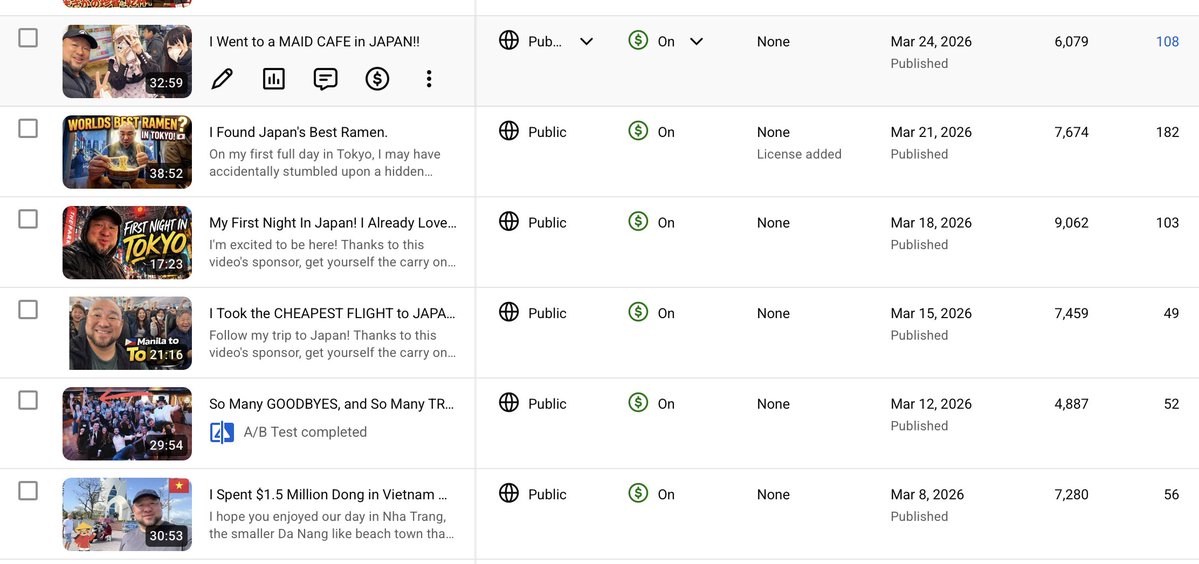Click the view count 4,887
Viewport: 1199px width, 564px height.
point(1071,404)
